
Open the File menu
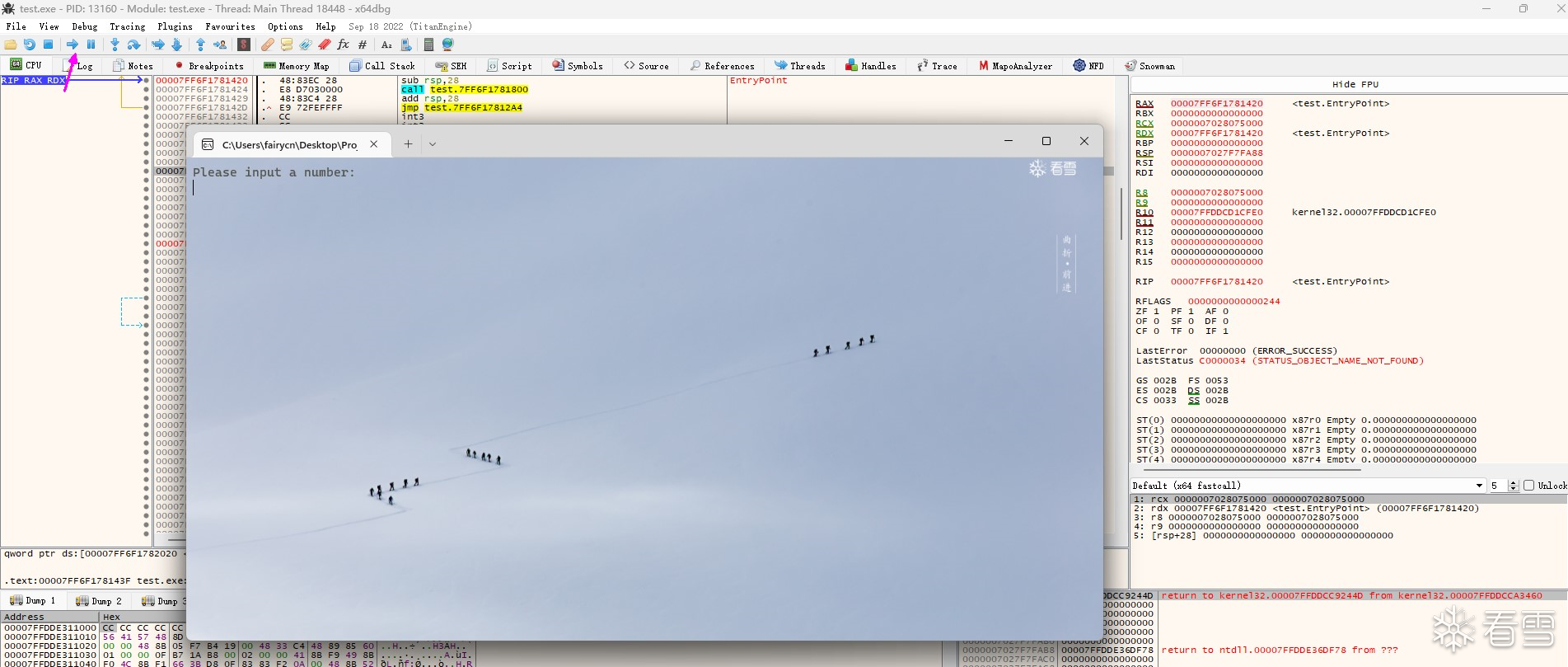click(16, 26)
